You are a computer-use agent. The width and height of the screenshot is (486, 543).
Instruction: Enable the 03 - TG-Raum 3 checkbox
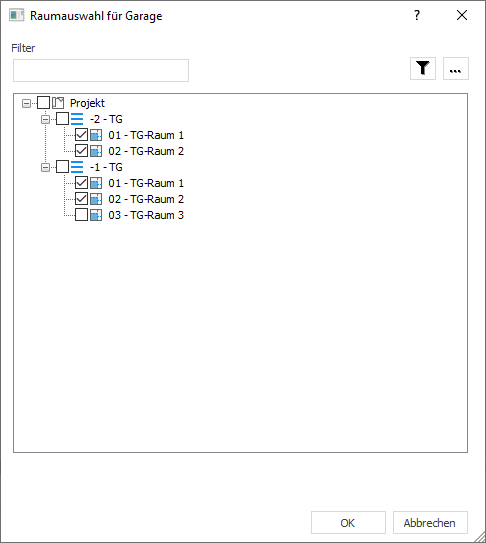coord(81,215)
